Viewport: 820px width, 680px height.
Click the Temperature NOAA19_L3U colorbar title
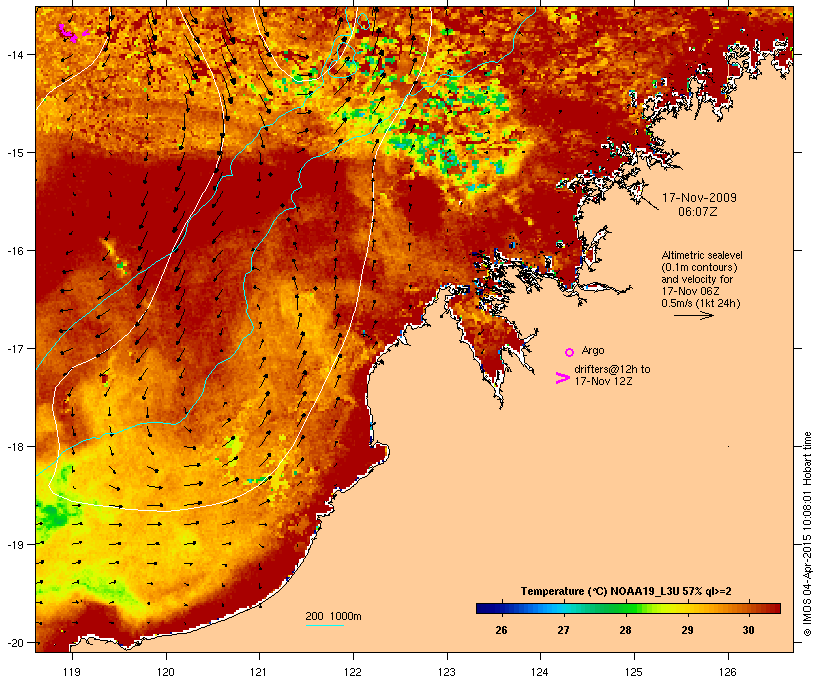(626, 591)
